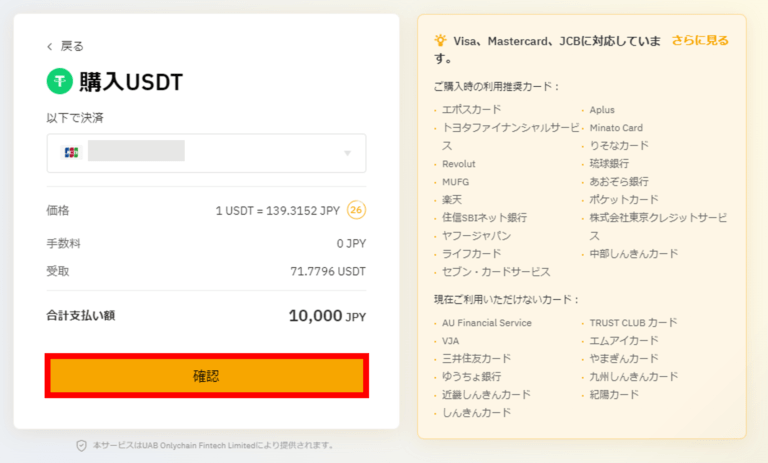Image resolution: width=768 pixels, height=463 pixels.
Task: Click the 価格 label
Action: point(58,211)
